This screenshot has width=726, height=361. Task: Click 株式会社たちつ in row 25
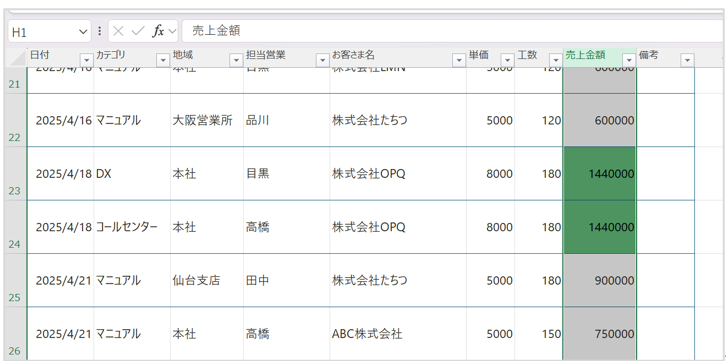[x=398, y=280]
